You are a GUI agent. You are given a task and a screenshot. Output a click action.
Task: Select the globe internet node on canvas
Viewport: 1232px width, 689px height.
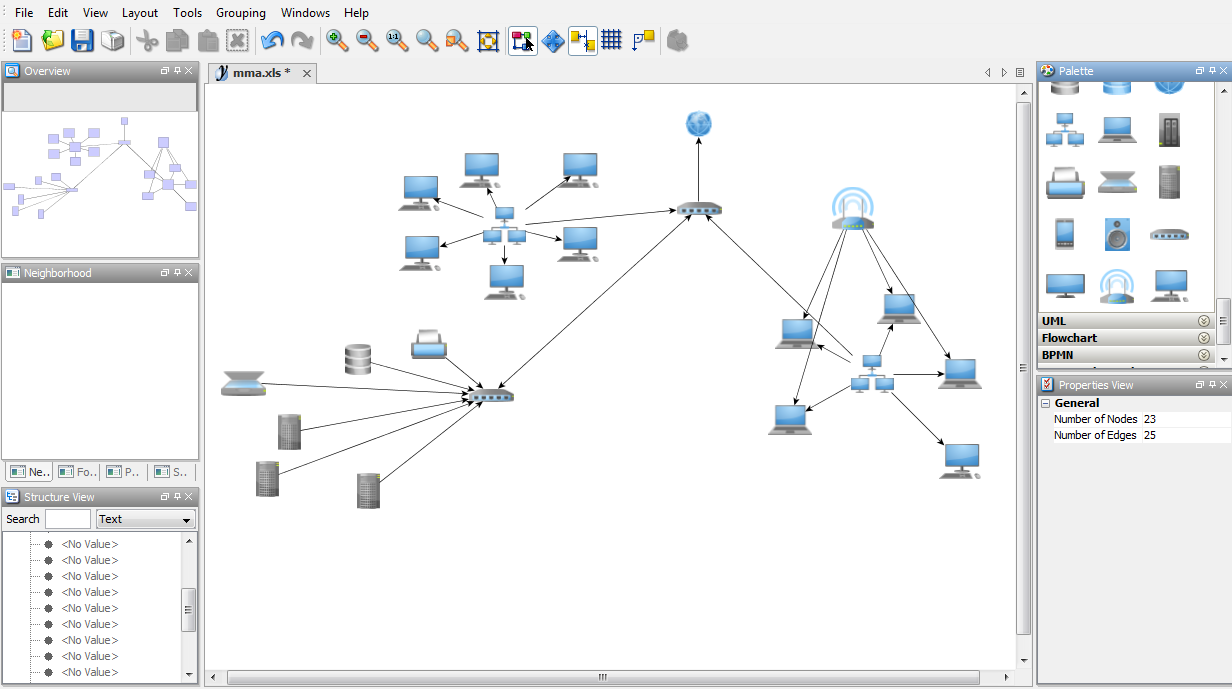coord(699,124)
